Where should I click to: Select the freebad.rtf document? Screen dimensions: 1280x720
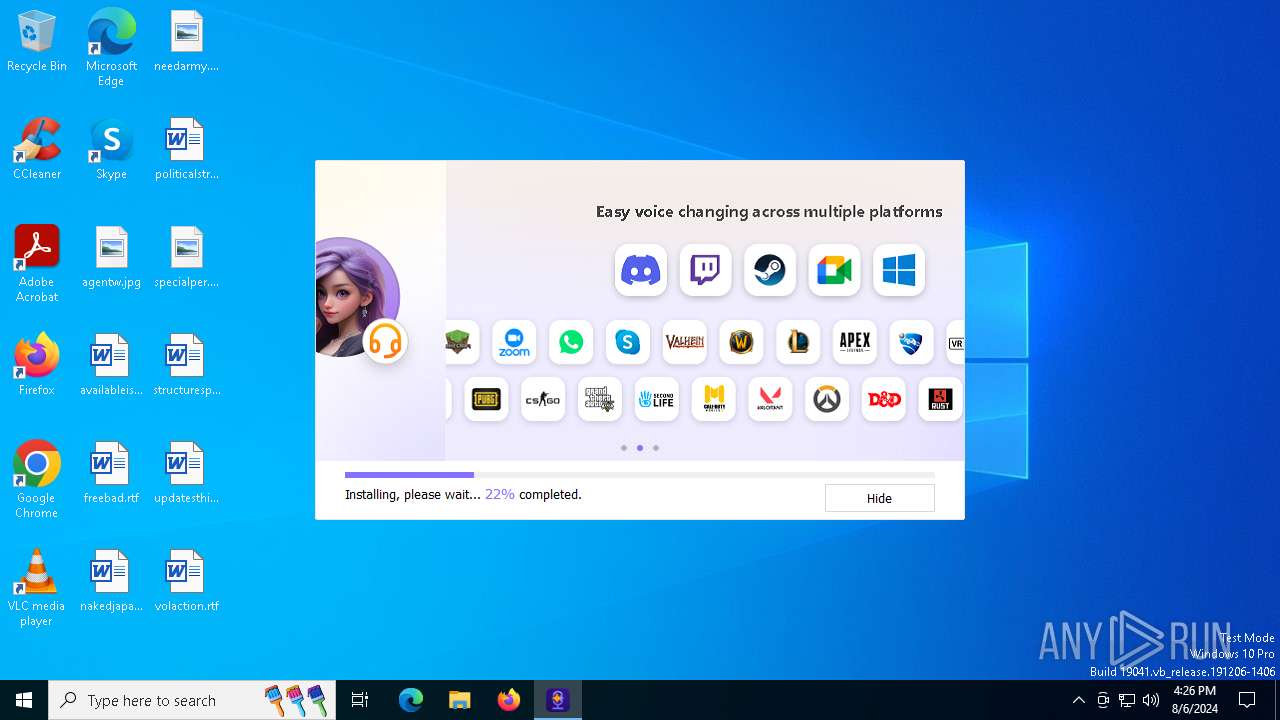pyautogui.click(x=111, y=473)
